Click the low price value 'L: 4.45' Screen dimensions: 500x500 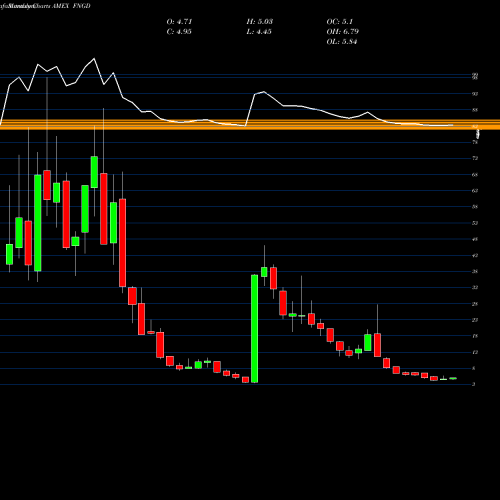(259, 32)
